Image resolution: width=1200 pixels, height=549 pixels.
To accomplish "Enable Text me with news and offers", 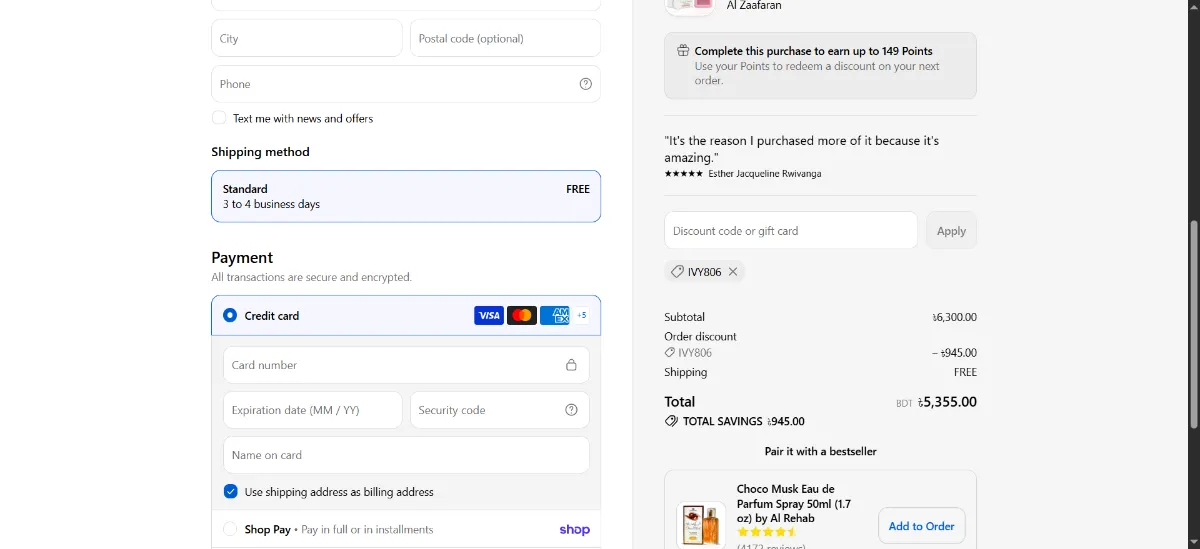I will pos(219,118).
